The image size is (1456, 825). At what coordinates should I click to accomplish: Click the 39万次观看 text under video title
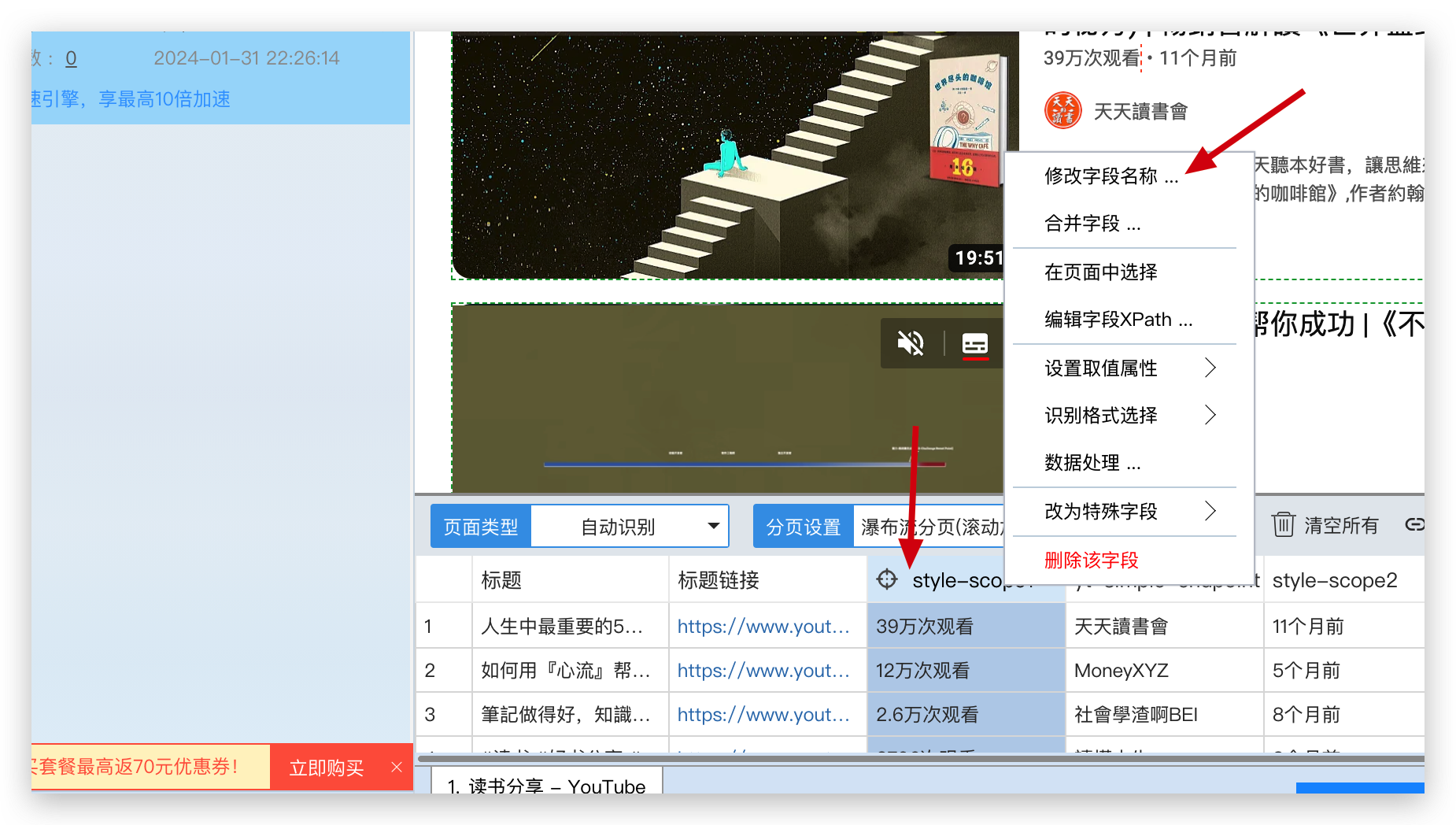click(1091, 58)
